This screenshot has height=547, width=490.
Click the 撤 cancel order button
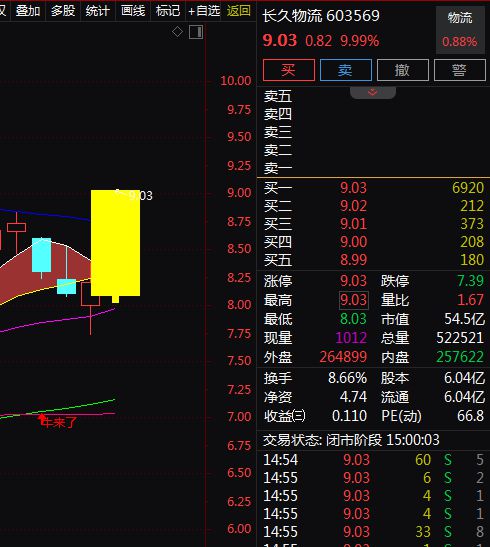point(403,70)
